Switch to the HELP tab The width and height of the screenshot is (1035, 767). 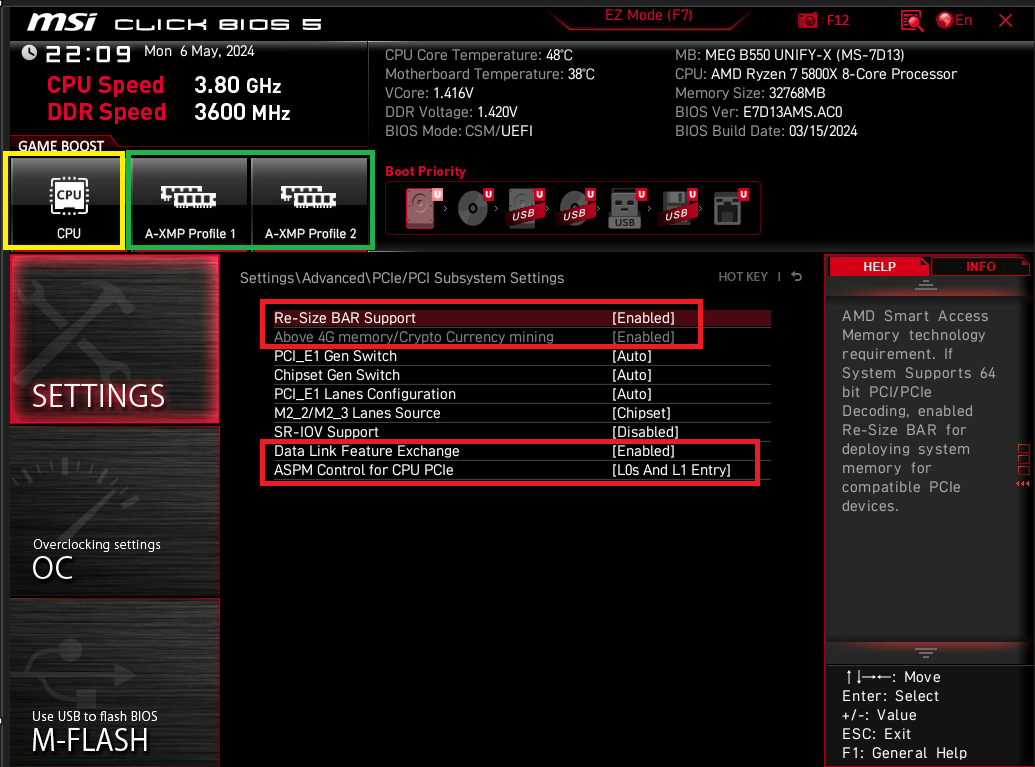coord(879,267)
